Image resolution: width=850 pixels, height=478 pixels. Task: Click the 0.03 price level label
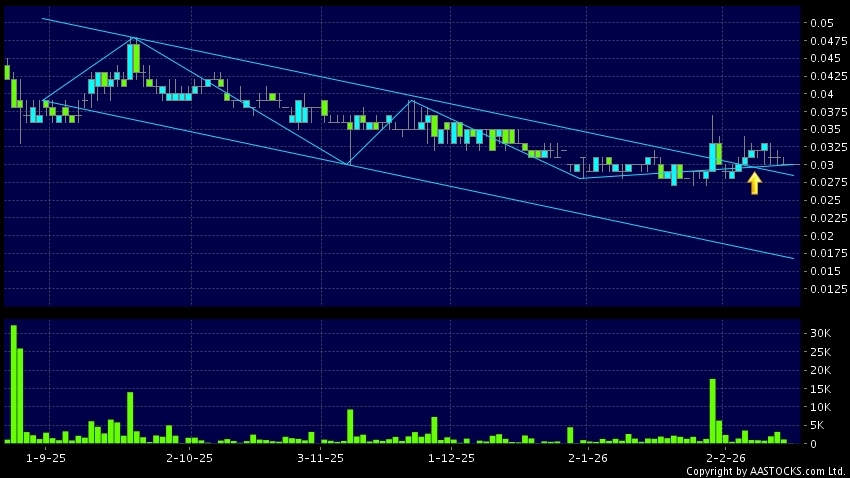(x=822, y=165)
